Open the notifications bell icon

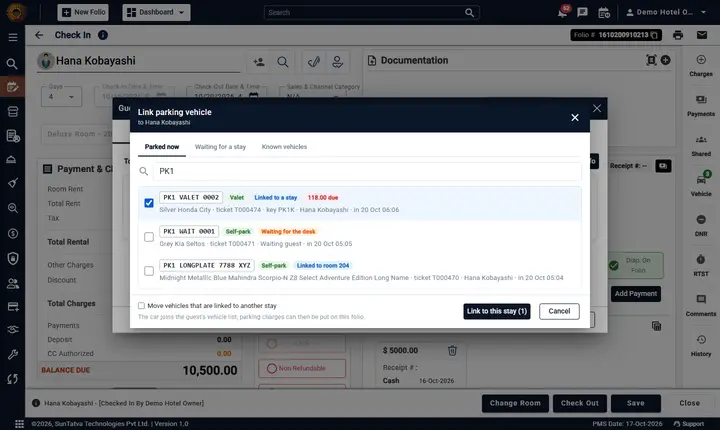point(562,12)
